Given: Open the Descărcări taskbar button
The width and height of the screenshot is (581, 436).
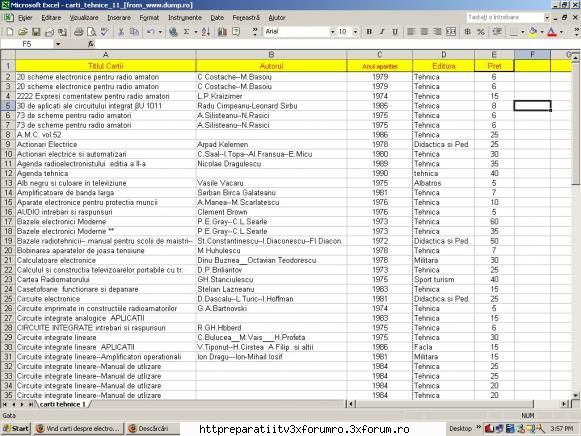Looking at the screenshot, I should click(x=152, y=429).
